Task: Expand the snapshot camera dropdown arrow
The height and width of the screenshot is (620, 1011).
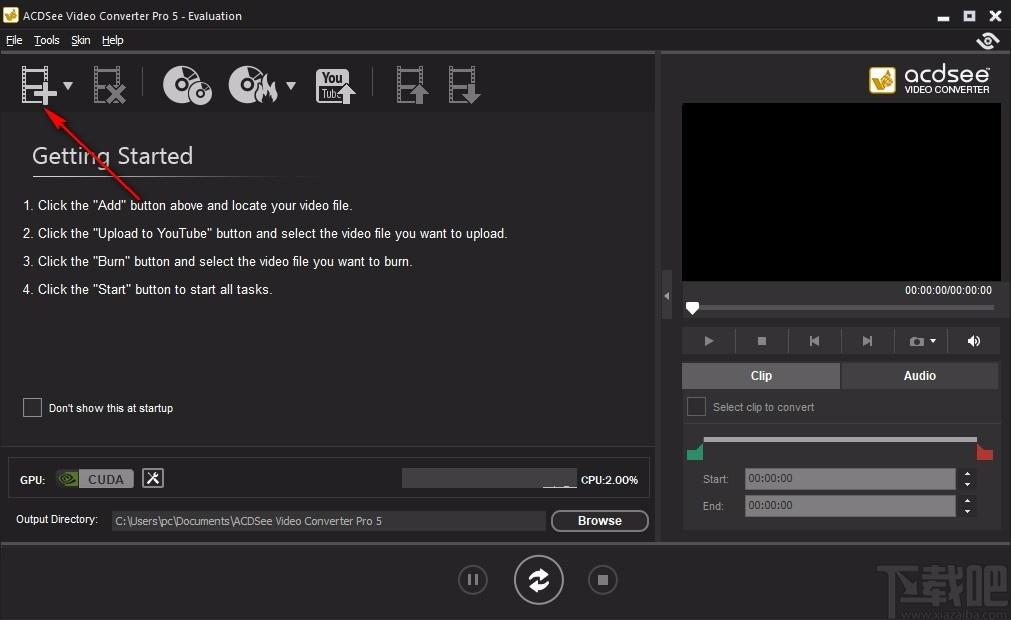Action: (933, 341)
